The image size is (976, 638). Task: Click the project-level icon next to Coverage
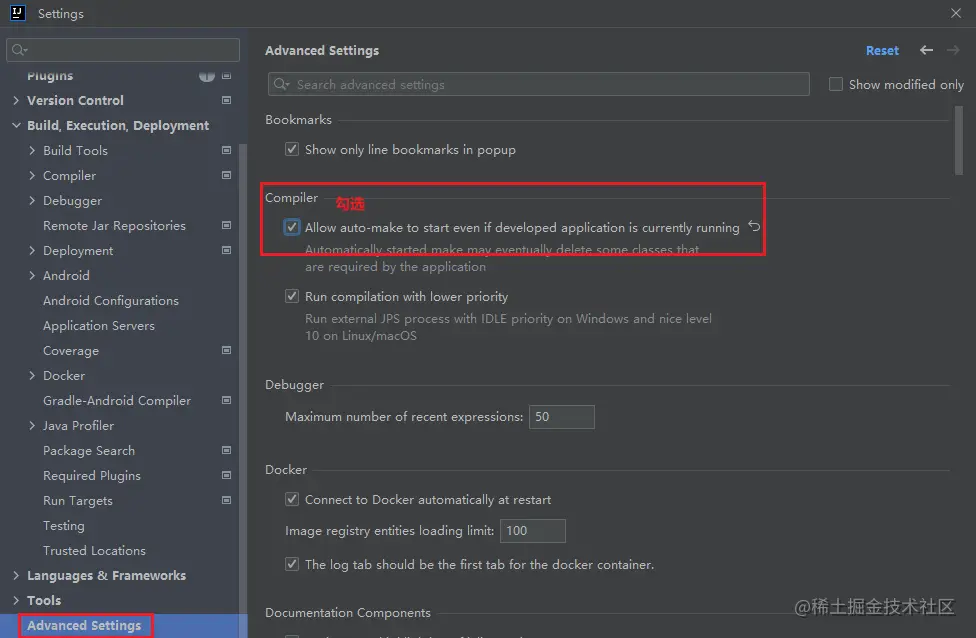tap(227, 350)
